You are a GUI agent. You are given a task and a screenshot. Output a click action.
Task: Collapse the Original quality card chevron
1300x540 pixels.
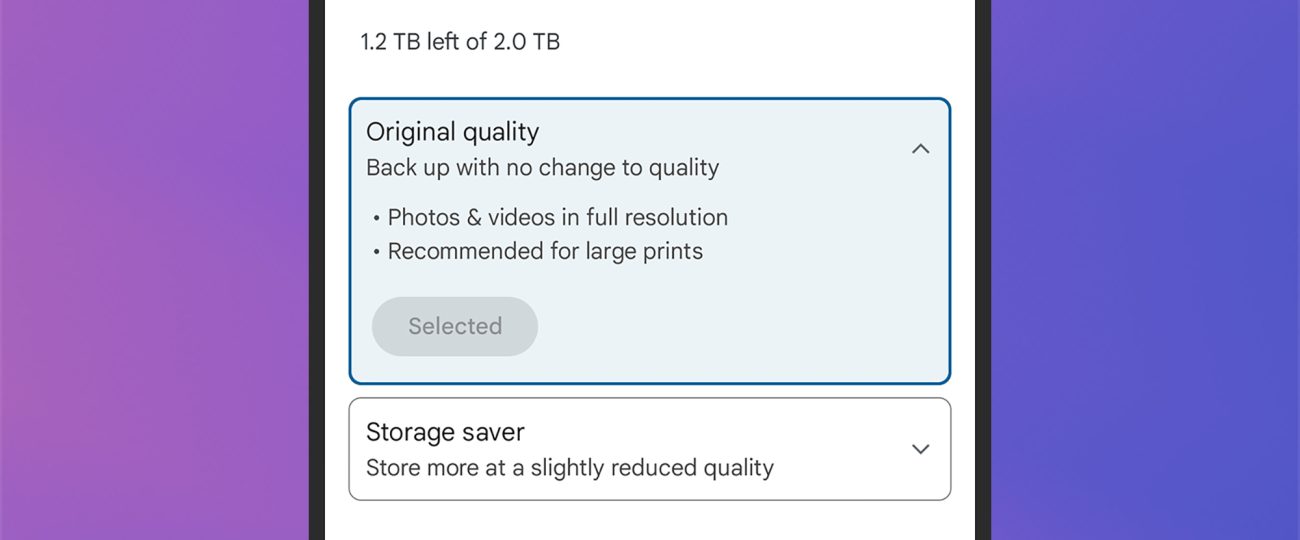click(x=920, y=149)
